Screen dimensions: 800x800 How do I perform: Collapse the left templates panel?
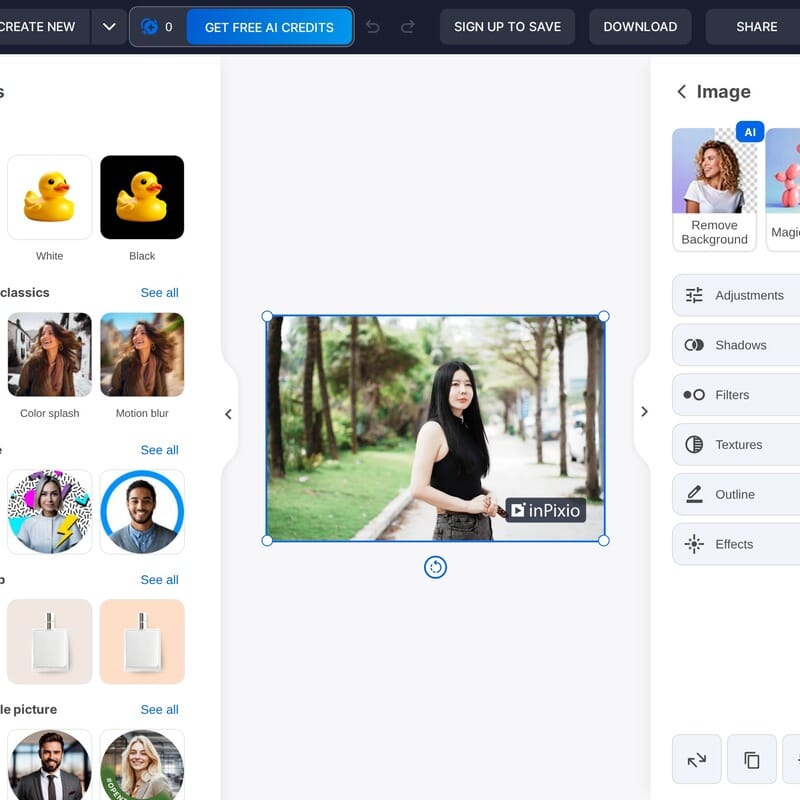coord(228,414)
